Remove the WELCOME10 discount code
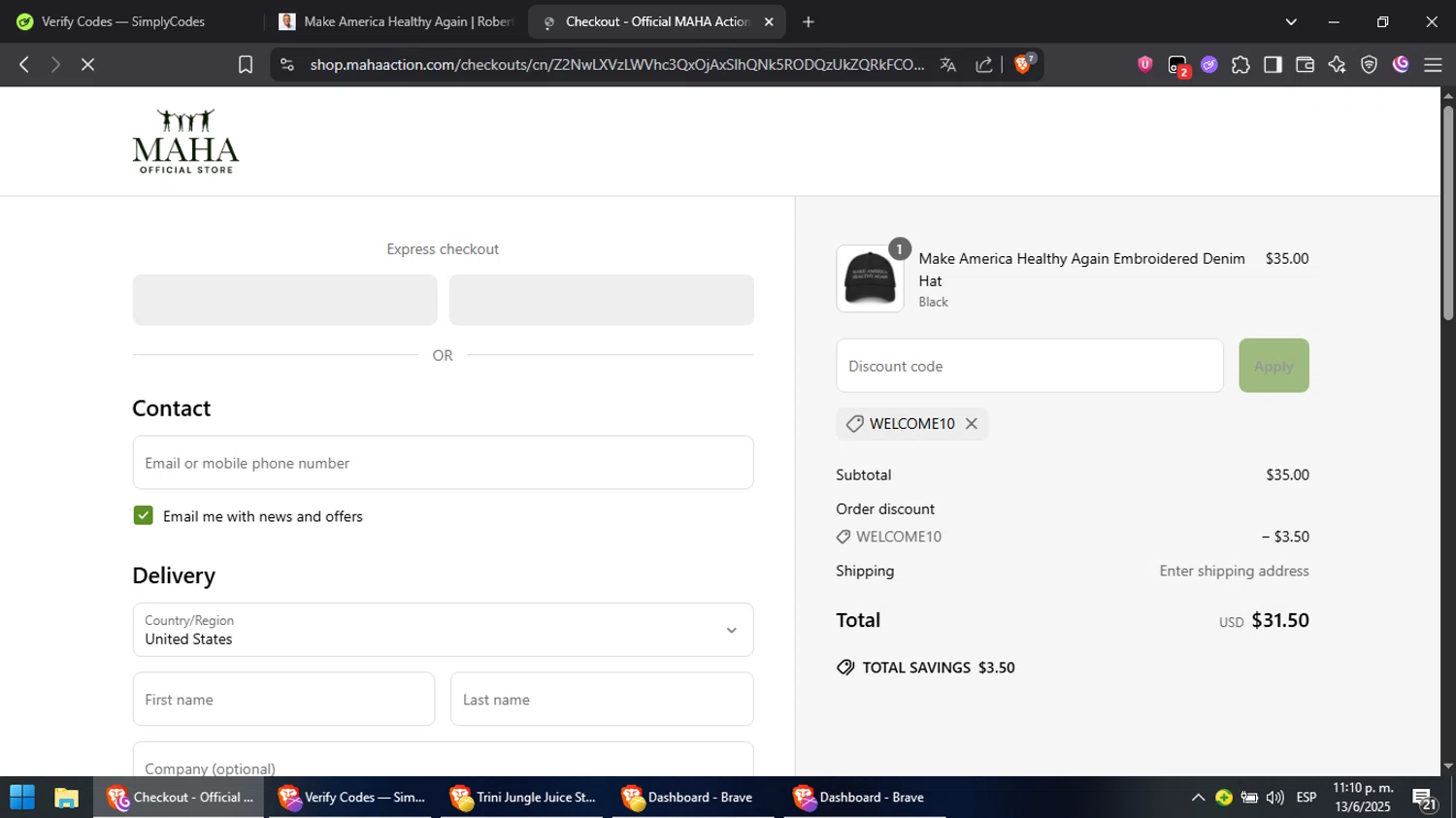 point(972,424)
